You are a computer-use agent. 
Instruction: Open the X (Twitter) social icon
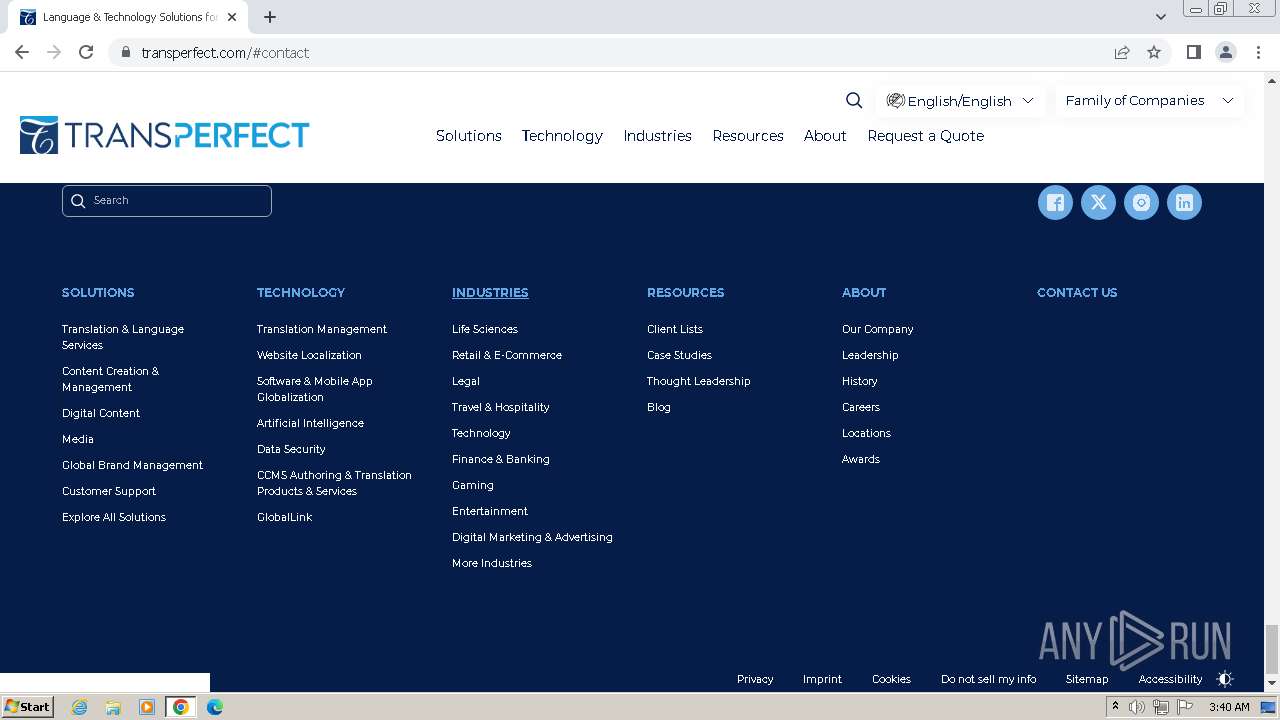tap(1098, 203)
